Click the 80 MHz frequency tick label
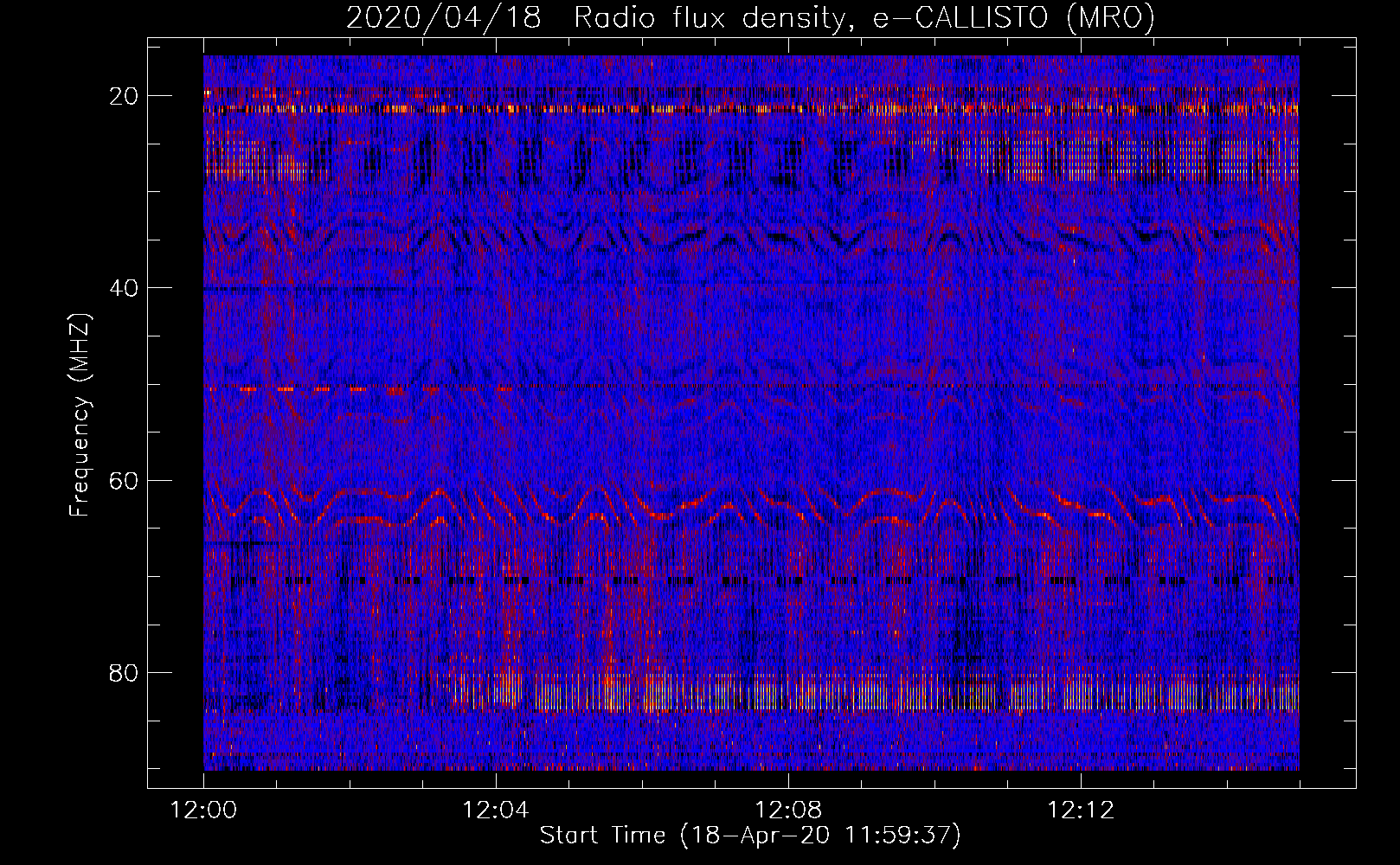Screen dimensions: 1400x865 pyautogui.click(x=125, y=673)
